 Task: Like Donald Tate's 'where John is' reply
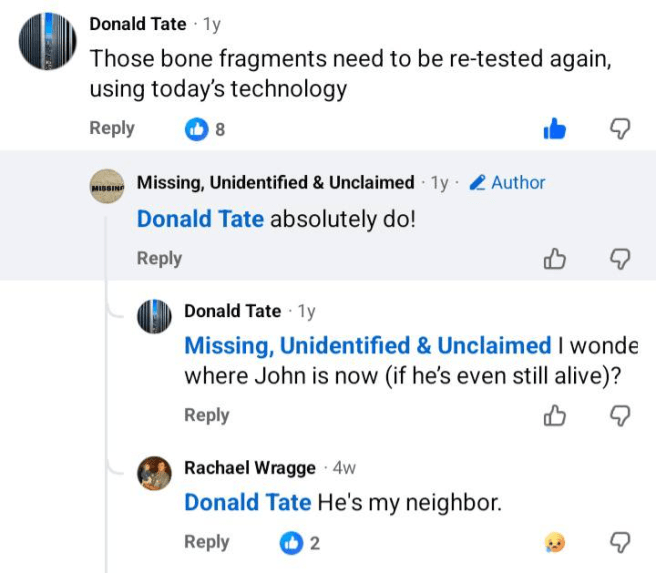click(x=555, y=416)
